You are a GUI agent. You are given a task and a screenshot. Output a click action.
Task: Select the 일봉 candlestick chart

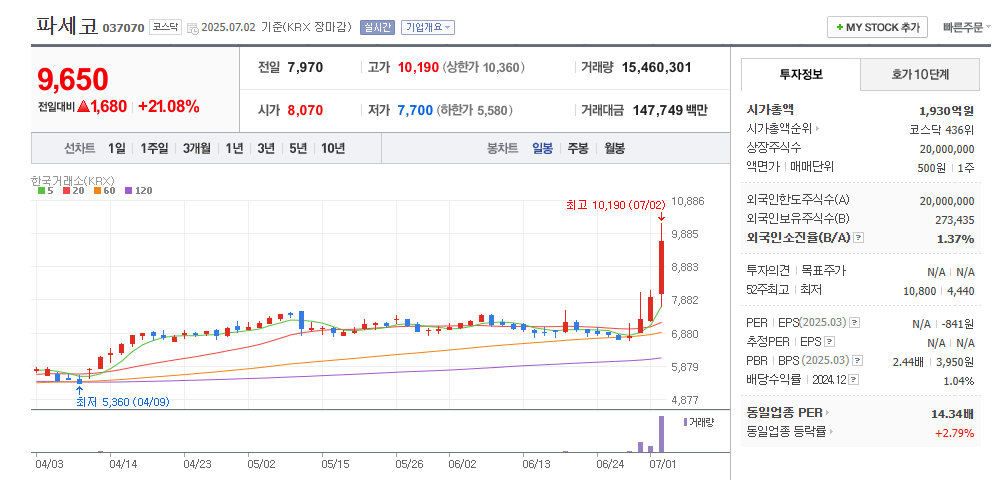point(542,148)
